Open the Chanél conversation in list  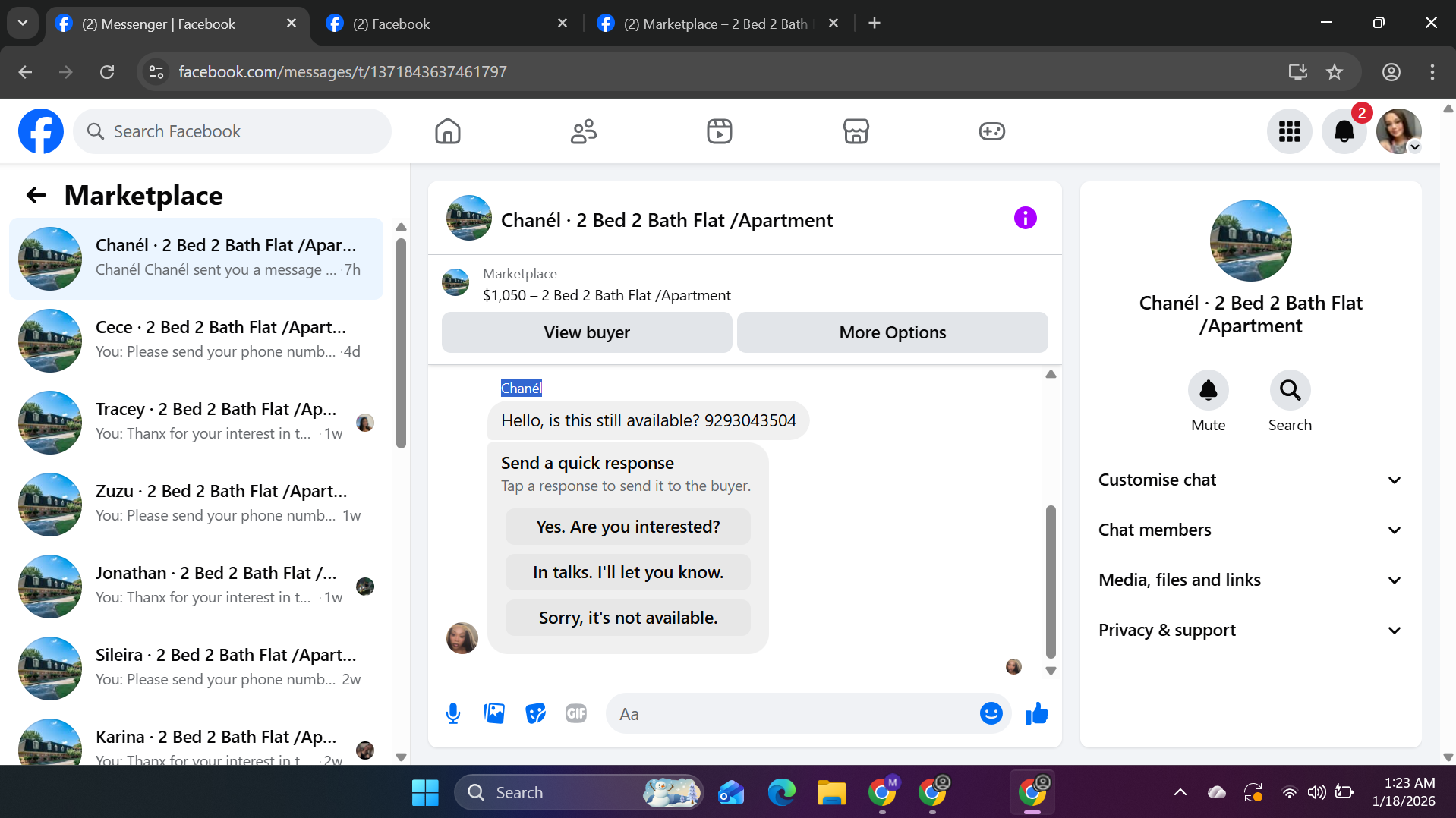tap(196, 259)
